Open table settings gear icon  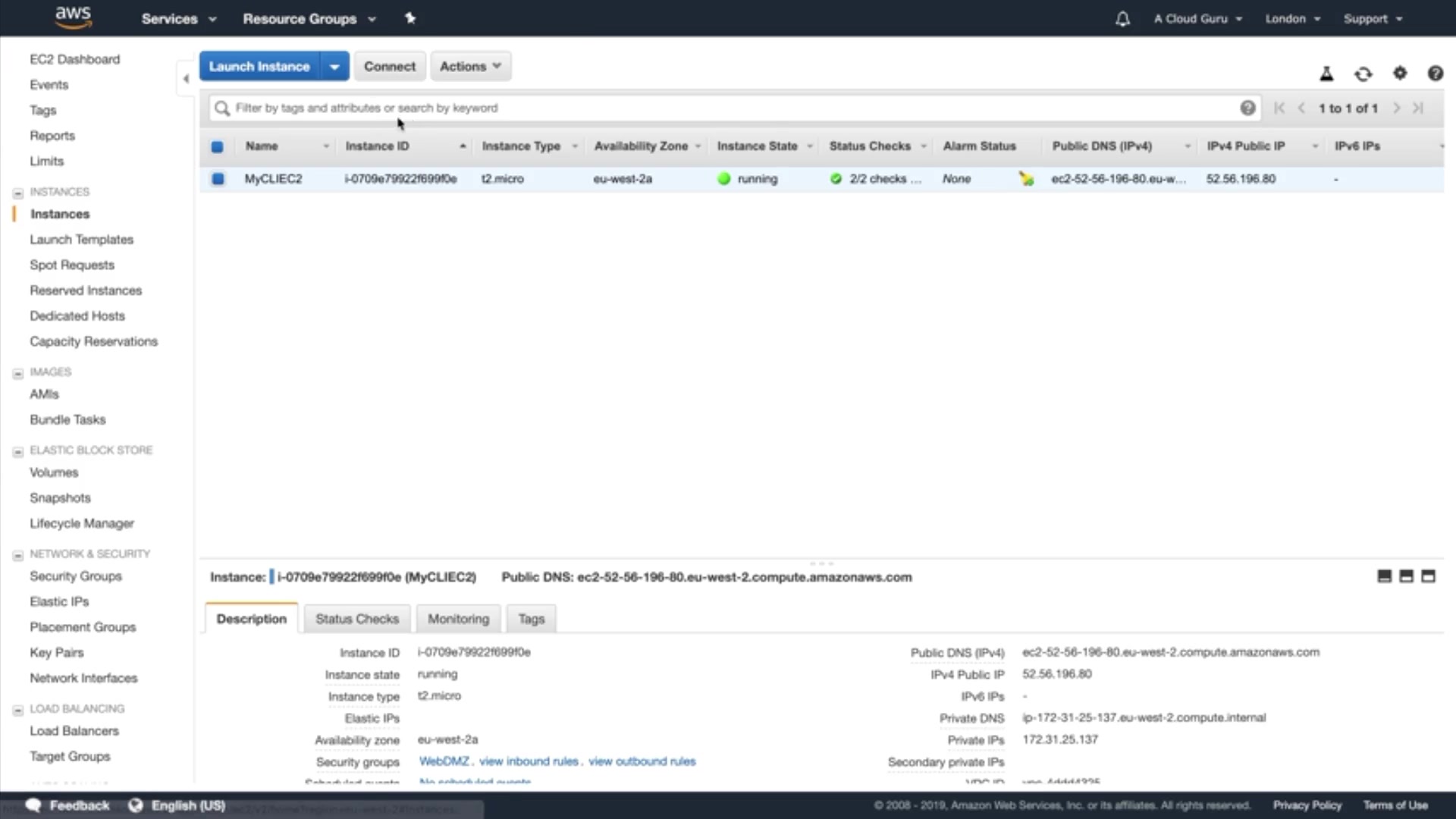1400,74
